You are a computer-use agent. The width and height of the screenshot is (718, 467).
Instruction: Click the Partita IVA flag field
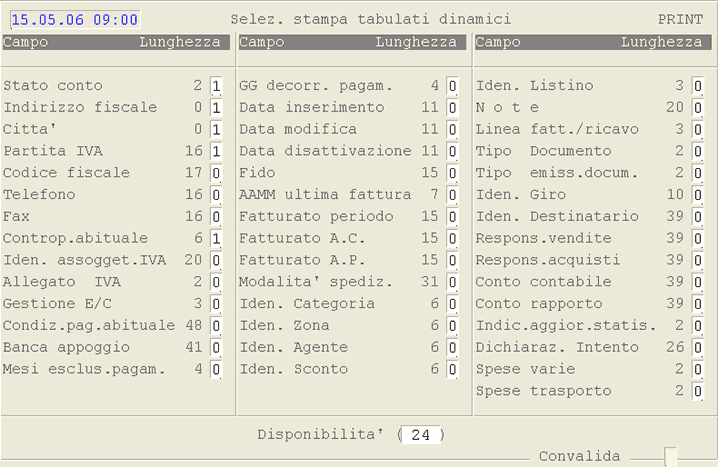tap(216, 151)
